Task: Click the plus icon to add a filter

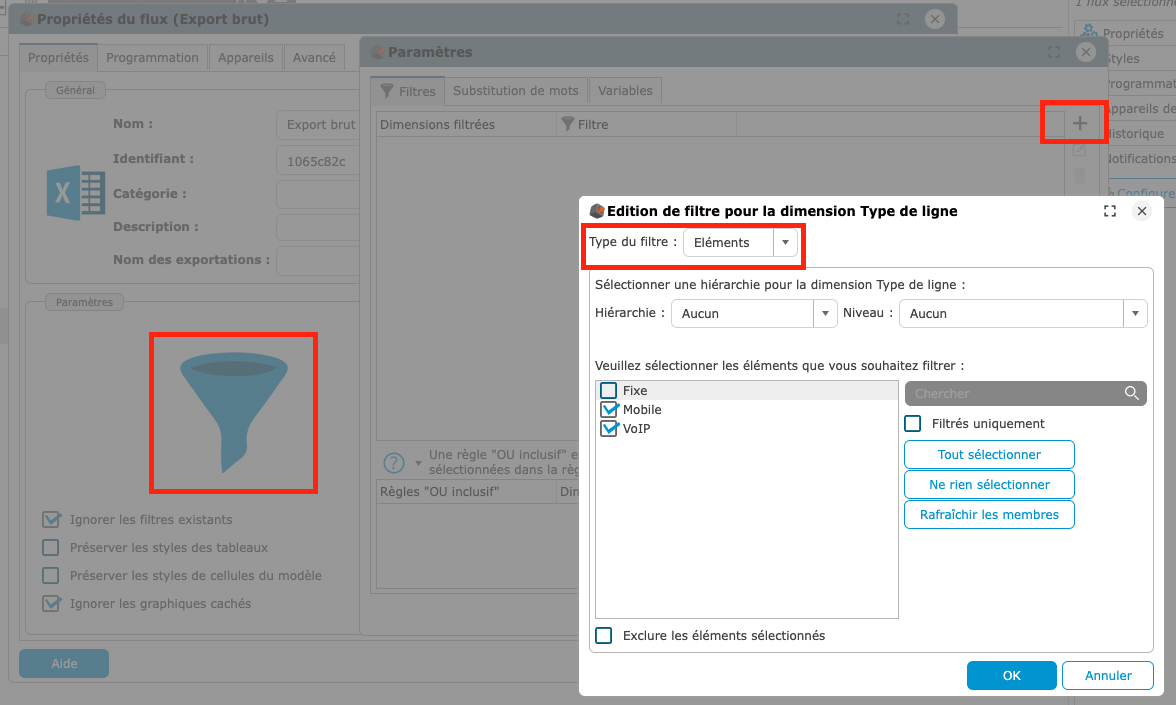Action: [x=1079, y=124]
